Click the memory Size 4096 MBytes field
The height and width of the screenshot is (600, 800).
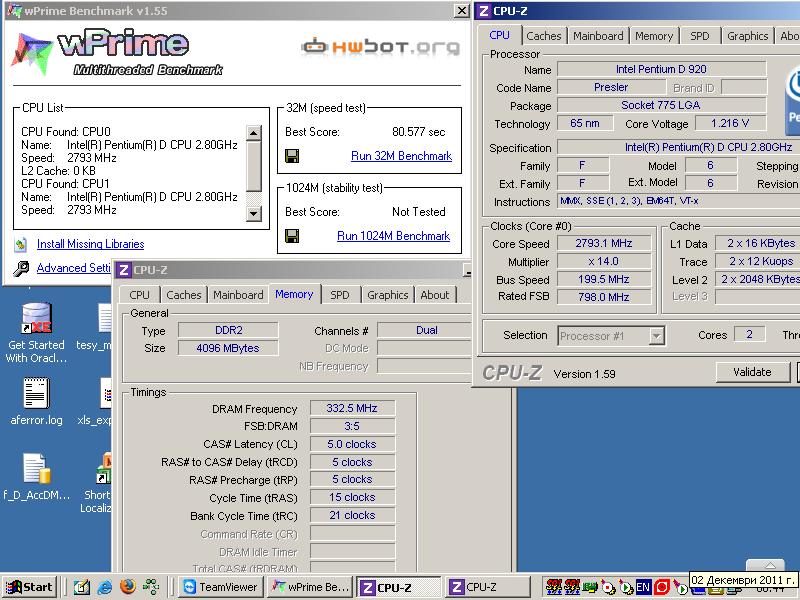pyautogui.click(x=228, y=348)
